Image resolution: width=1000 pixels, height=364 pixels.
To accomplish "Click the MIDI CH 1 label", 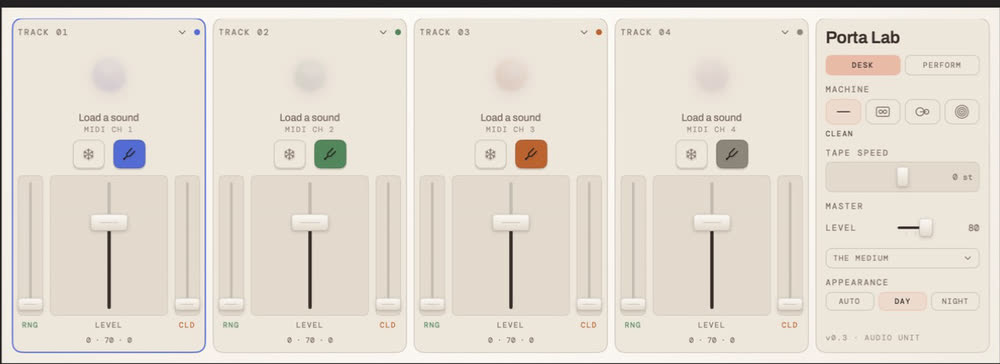I will click(x=109, y=129).
